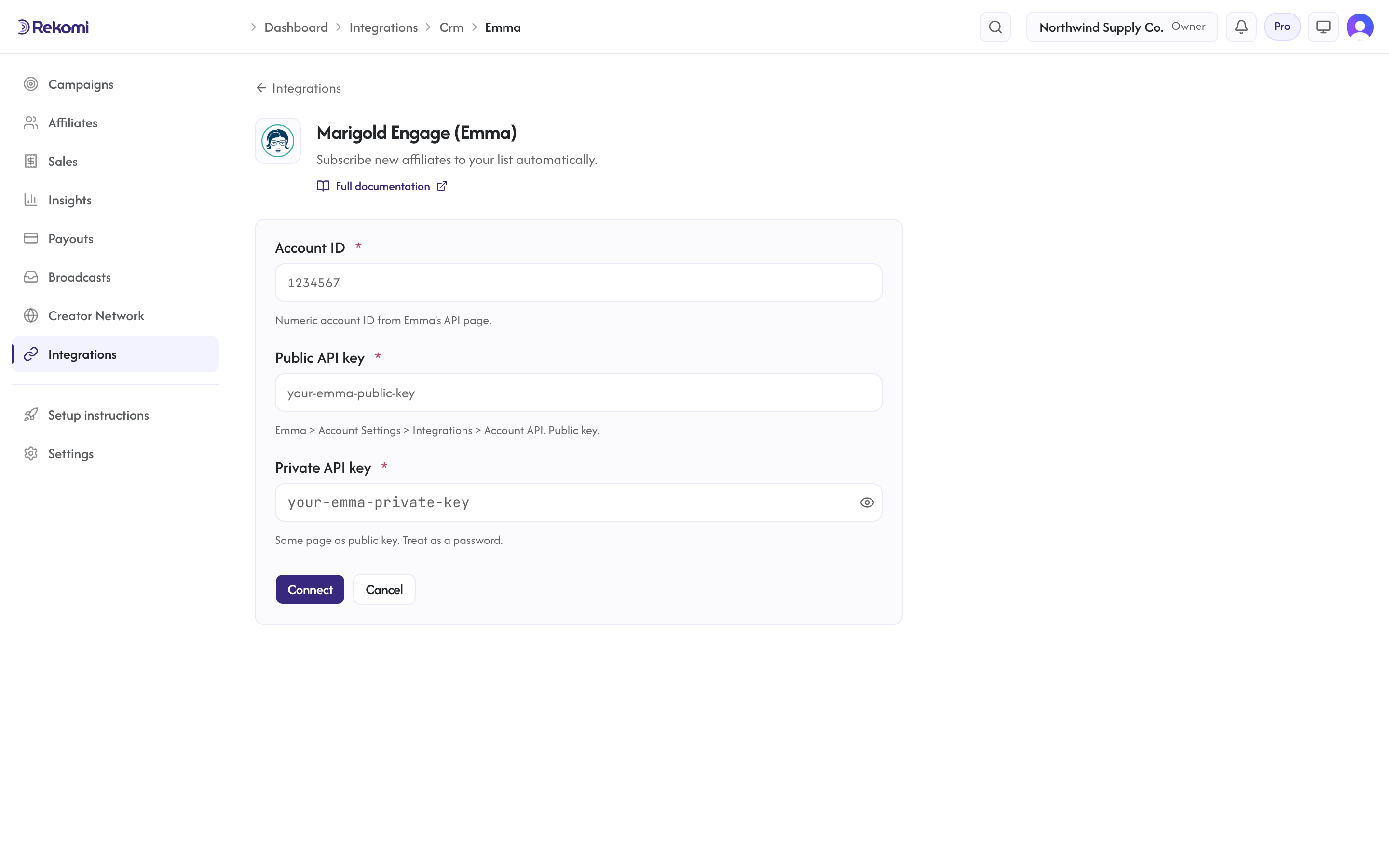This screenshot has height=868, width=1389.
Task: Click the Creator Network globe icon
Action: [31, 316]
